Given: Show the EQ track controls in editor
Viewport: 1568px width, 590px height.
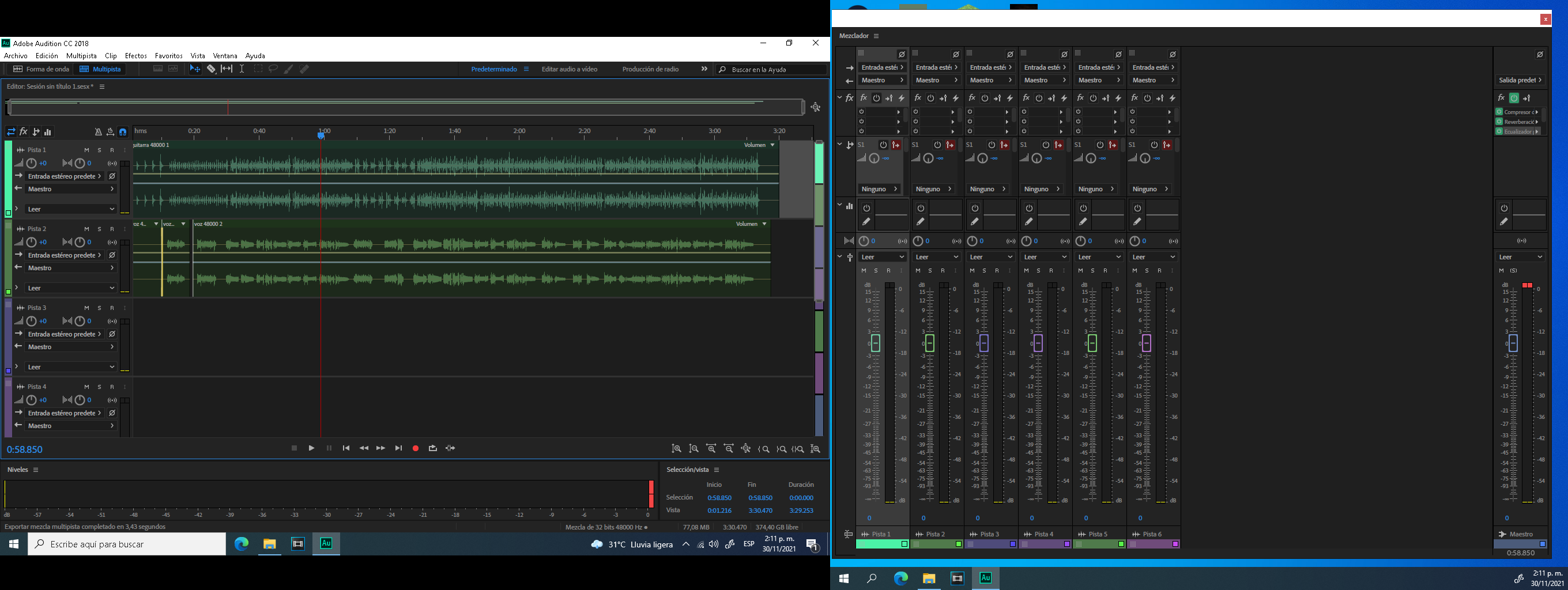Looking at the screenshot, I should pos(47,132).
